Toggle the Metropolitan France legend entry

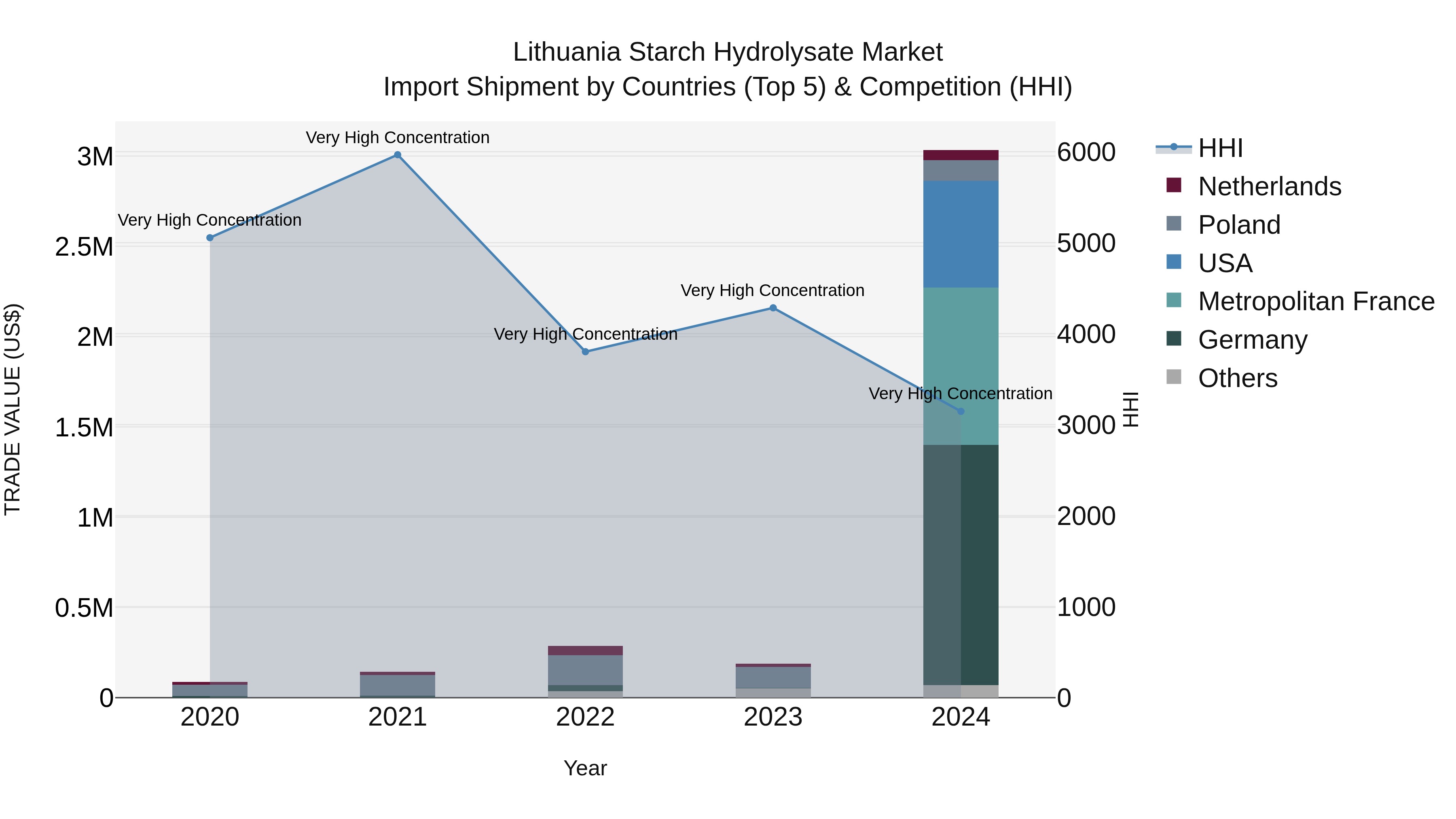(1300, 301)
